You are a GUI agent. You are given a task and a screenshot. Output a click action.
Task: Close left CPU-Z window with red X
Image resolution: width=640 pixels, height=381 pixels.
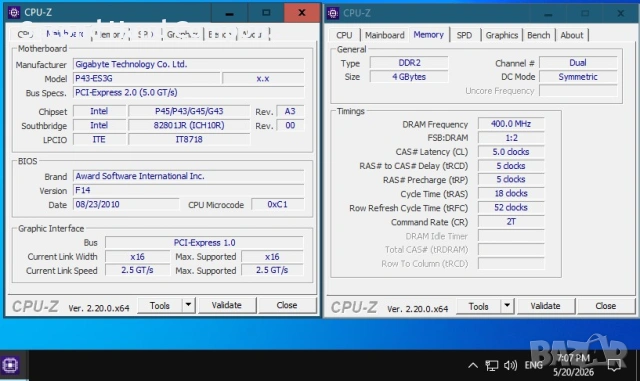302,13
